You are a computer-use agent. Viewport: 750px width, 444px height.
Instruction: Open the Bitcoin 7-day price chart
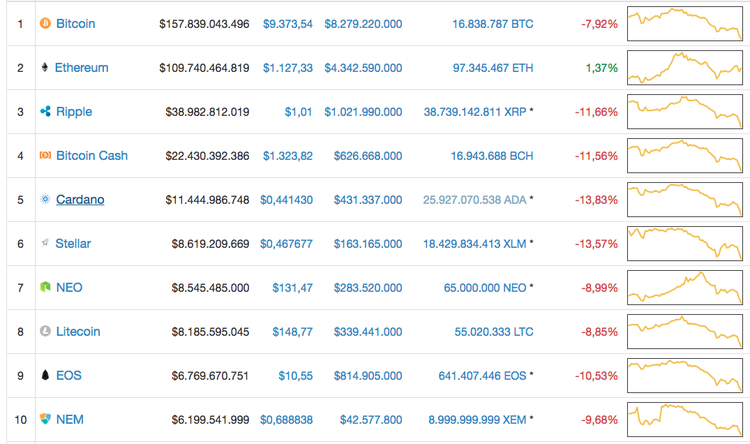click(x=685, y=24)
